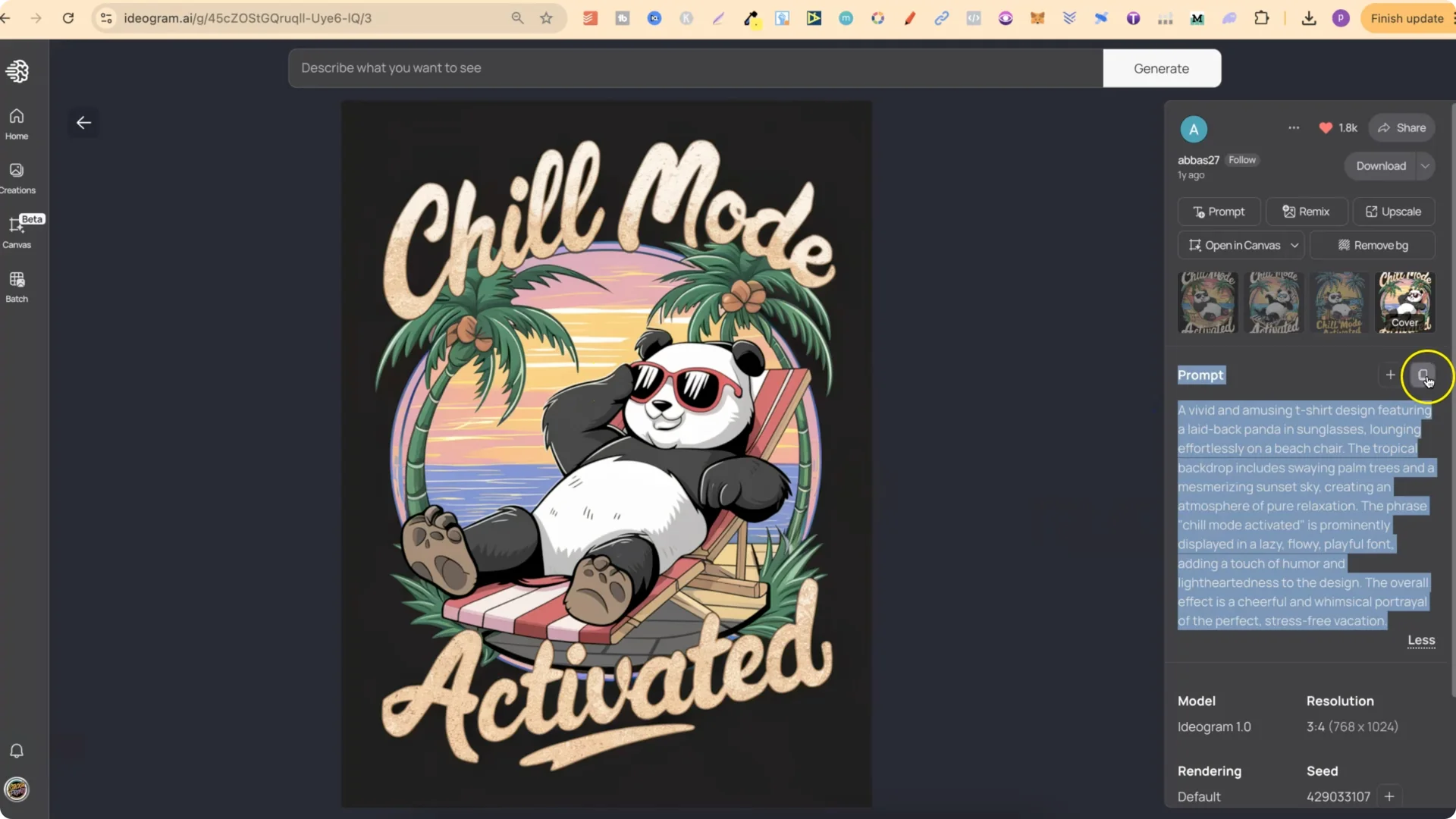Open the Open in Canvas dropdown arrow
Image resolution: width=1456 pixels, height=819 pixels.
click(1294, 245)
